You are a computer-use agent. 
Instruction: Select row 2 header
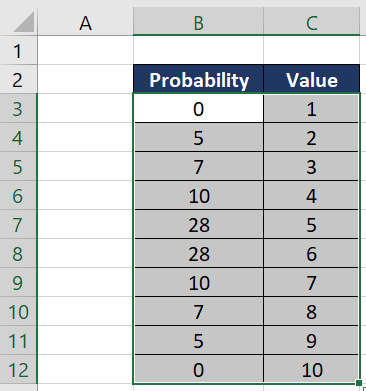click(x=18, y=79)
